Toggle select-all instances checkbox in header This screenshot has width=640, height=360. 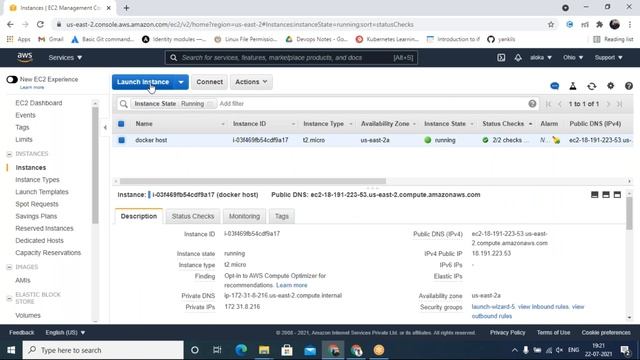click(121, 124)
